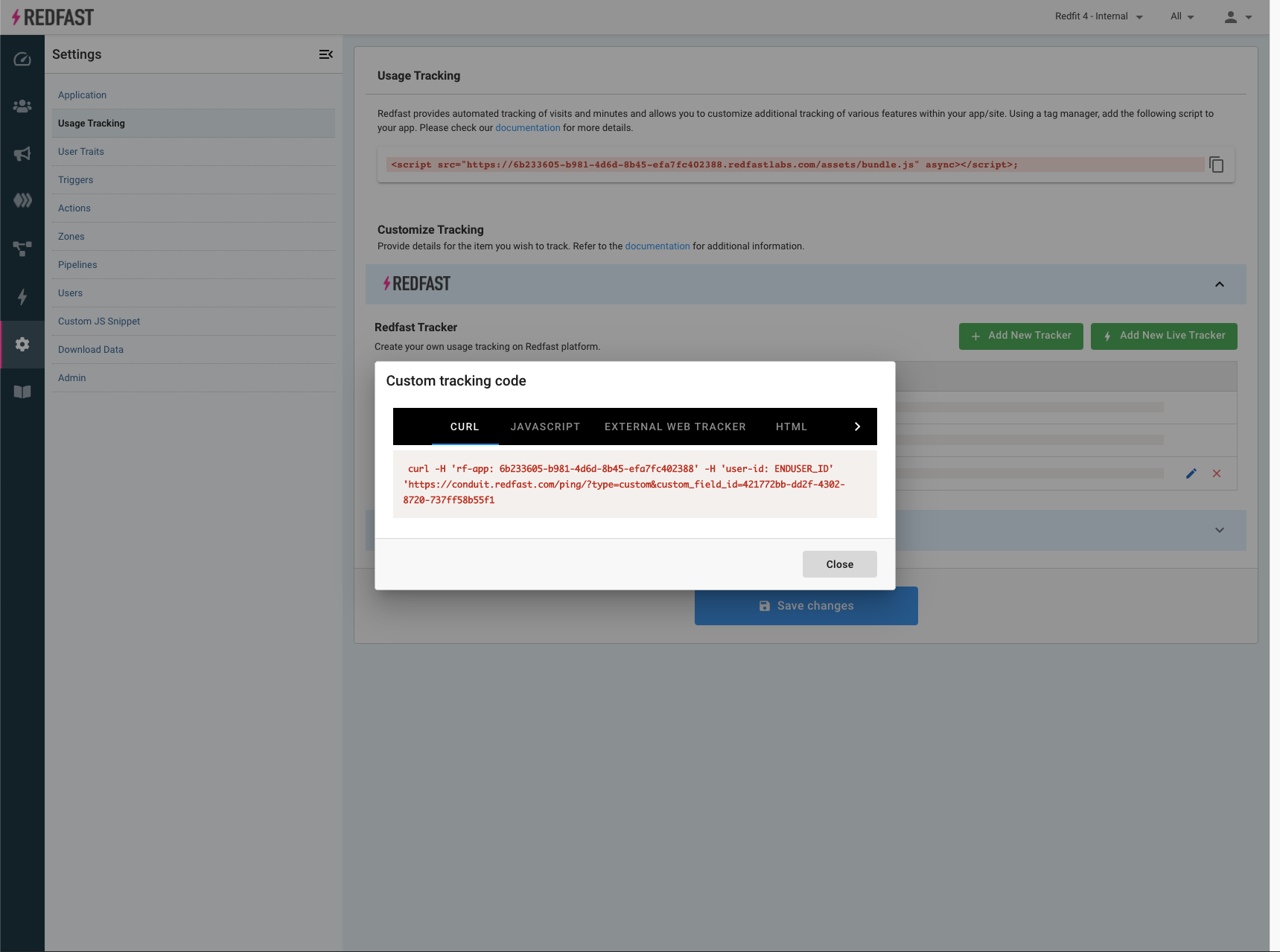The height and width of the screenshot is (952, 1280).
Task: Click the Settings panel title
Action: point(77,54)
